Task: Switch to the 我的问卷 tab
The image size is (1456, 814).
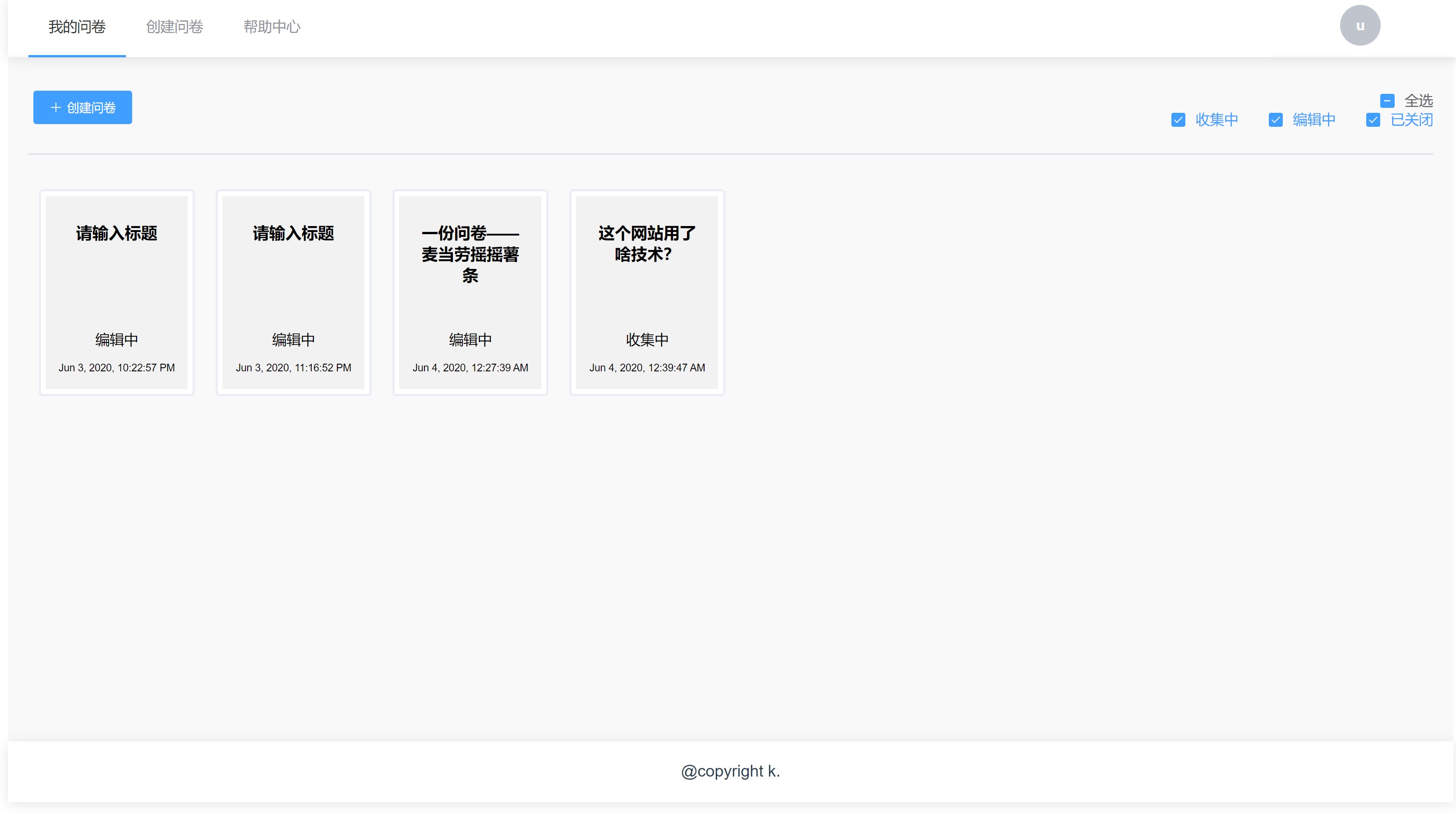Action: coord(77,27)
